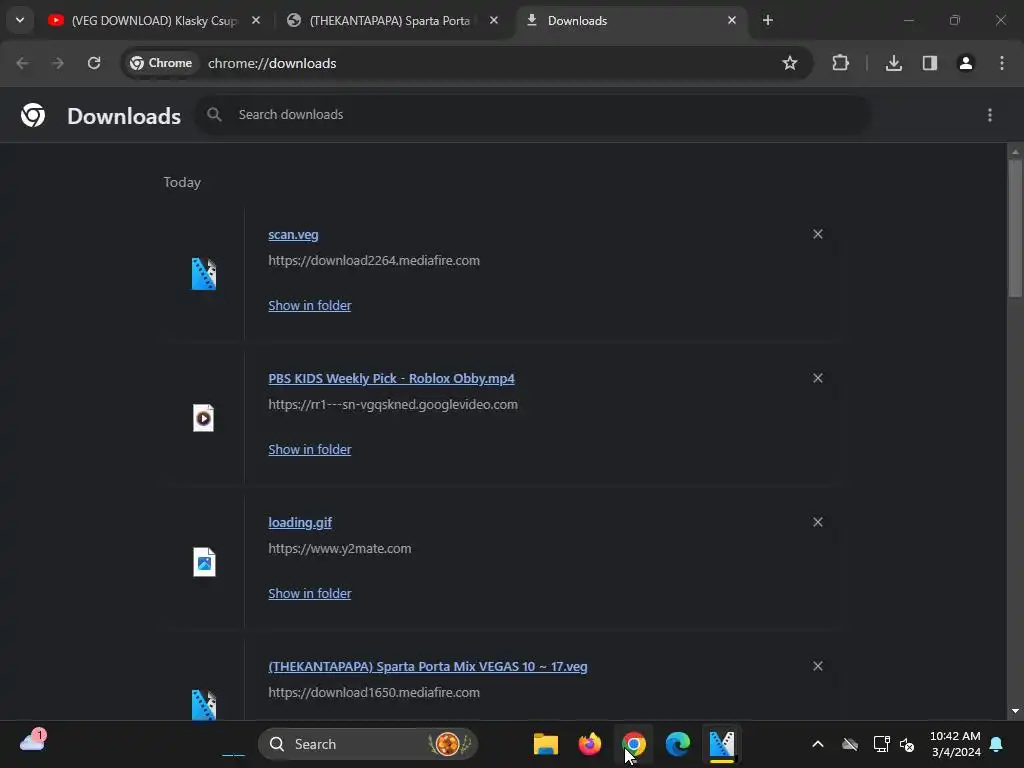Click the Search downloads field
Image resolution: width=1024 pixels, height=768 pixels.
coord(533,115)
